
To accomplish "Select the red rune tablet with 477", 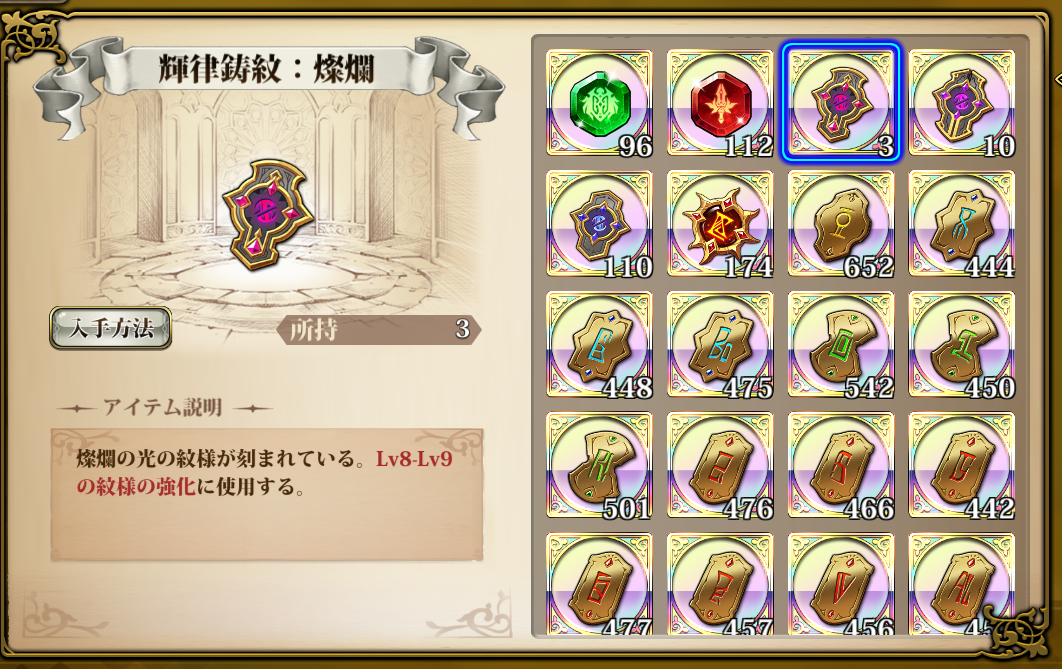I will [599, 584].
